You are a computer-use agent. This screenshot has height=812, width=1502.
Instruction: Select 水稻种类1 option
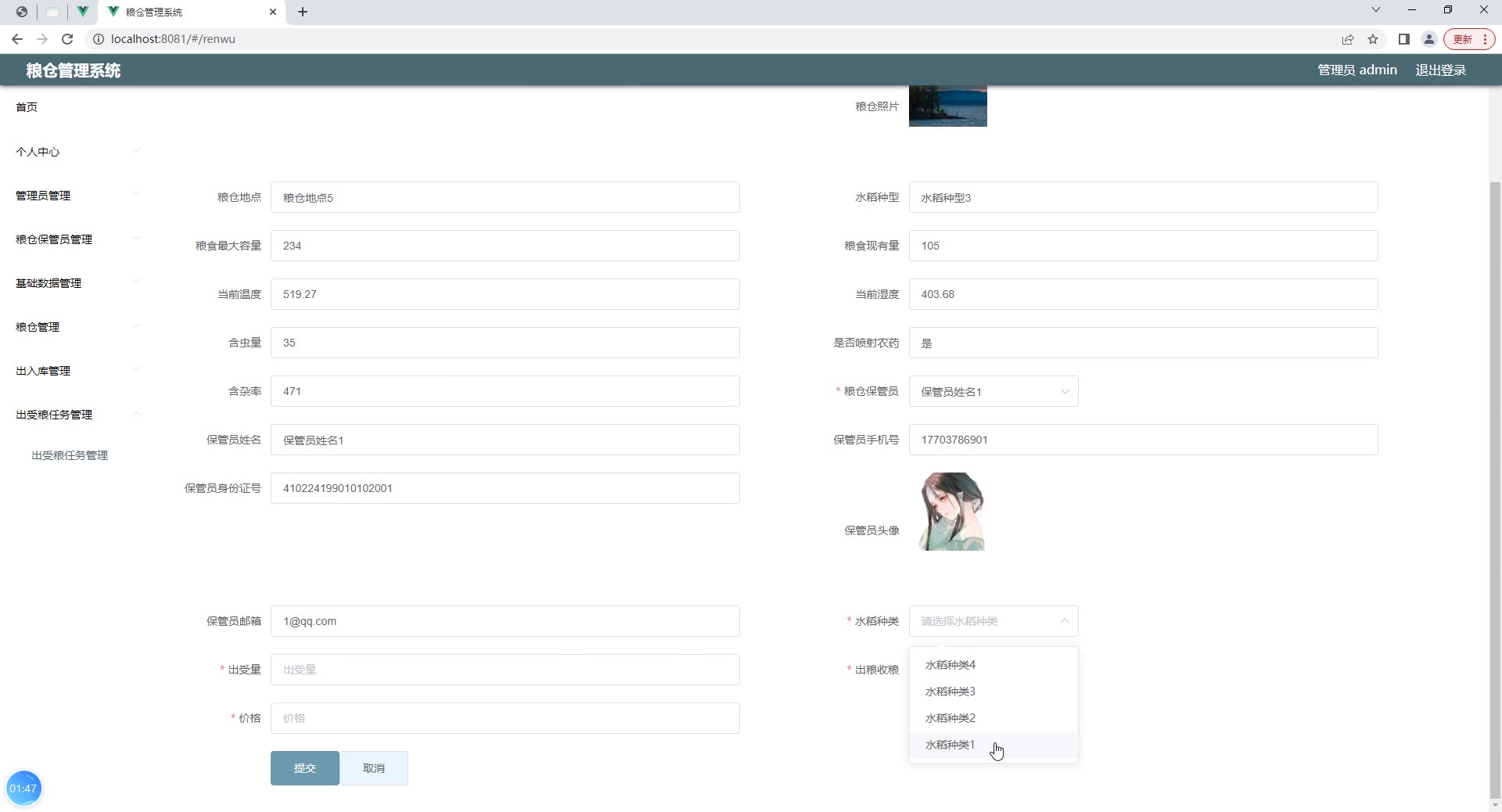point(994,745)
